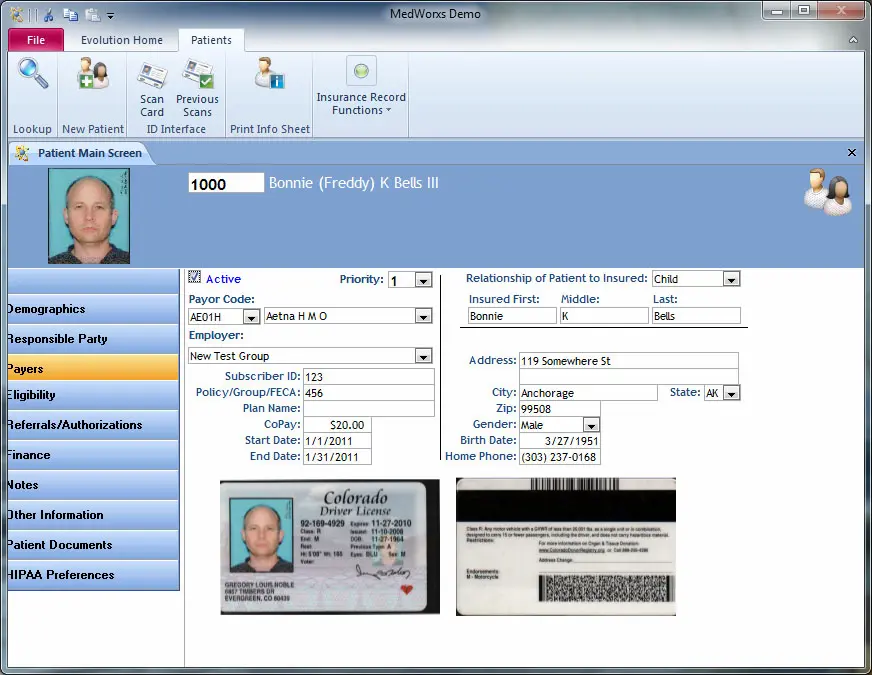Switch to the Evolution Home tab
The height and width of the screenshot is (675, 872).
click(121, 40)
